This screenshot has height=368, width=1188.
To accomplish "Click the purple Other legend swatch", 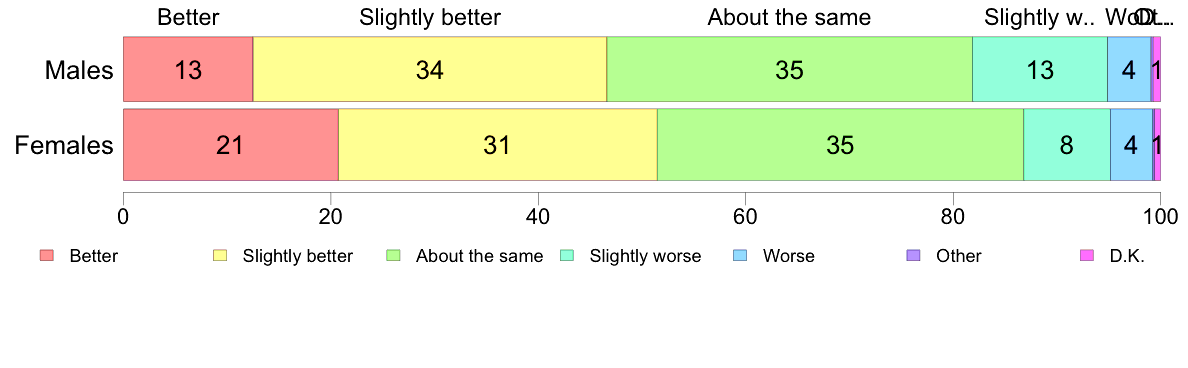I will click(x=914, y=256).
